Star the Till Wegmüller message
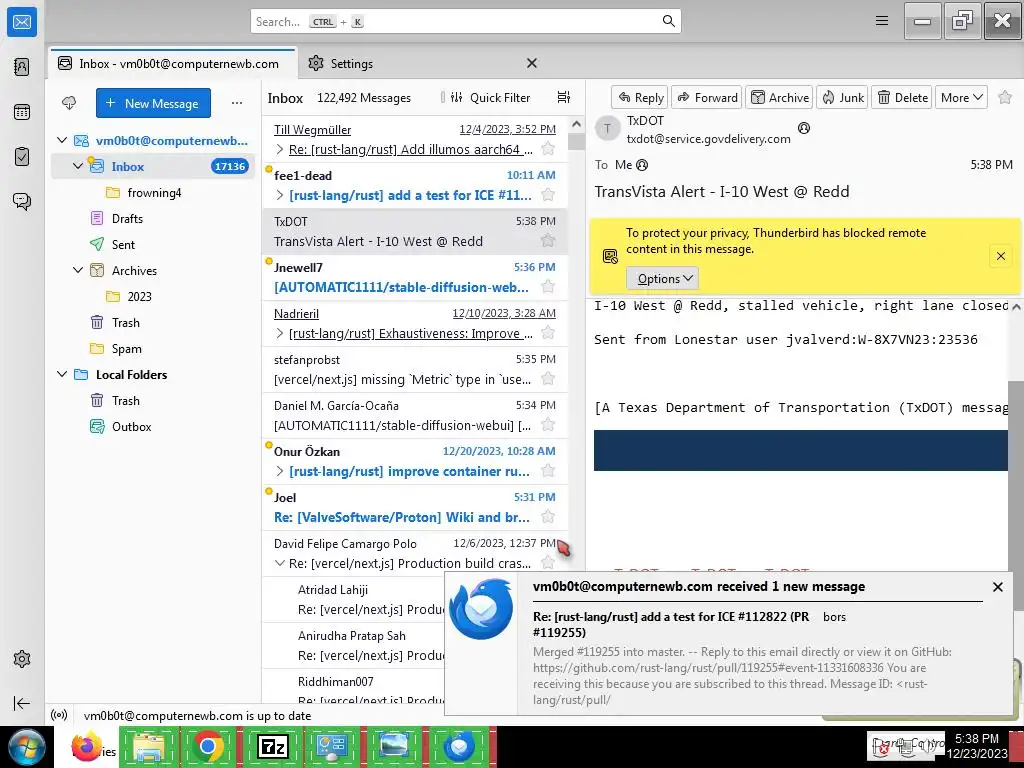This screenshot has width=1024, height=768. (548, 149)
